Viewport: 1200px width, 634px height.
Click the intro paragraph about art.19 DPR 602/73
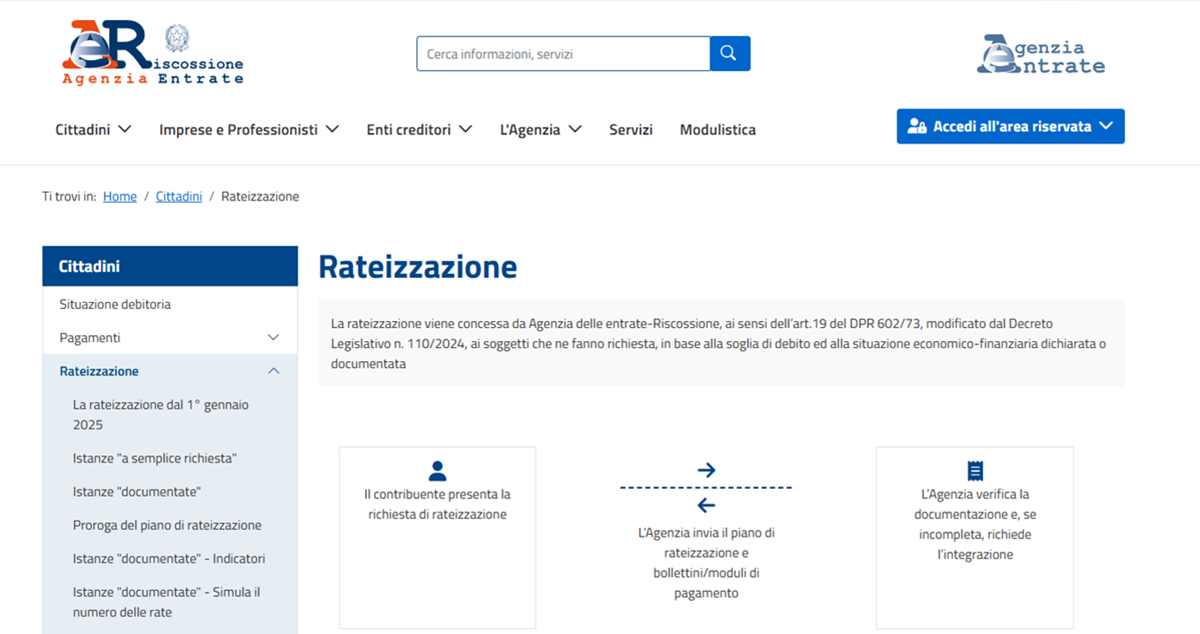pos(721,344)
